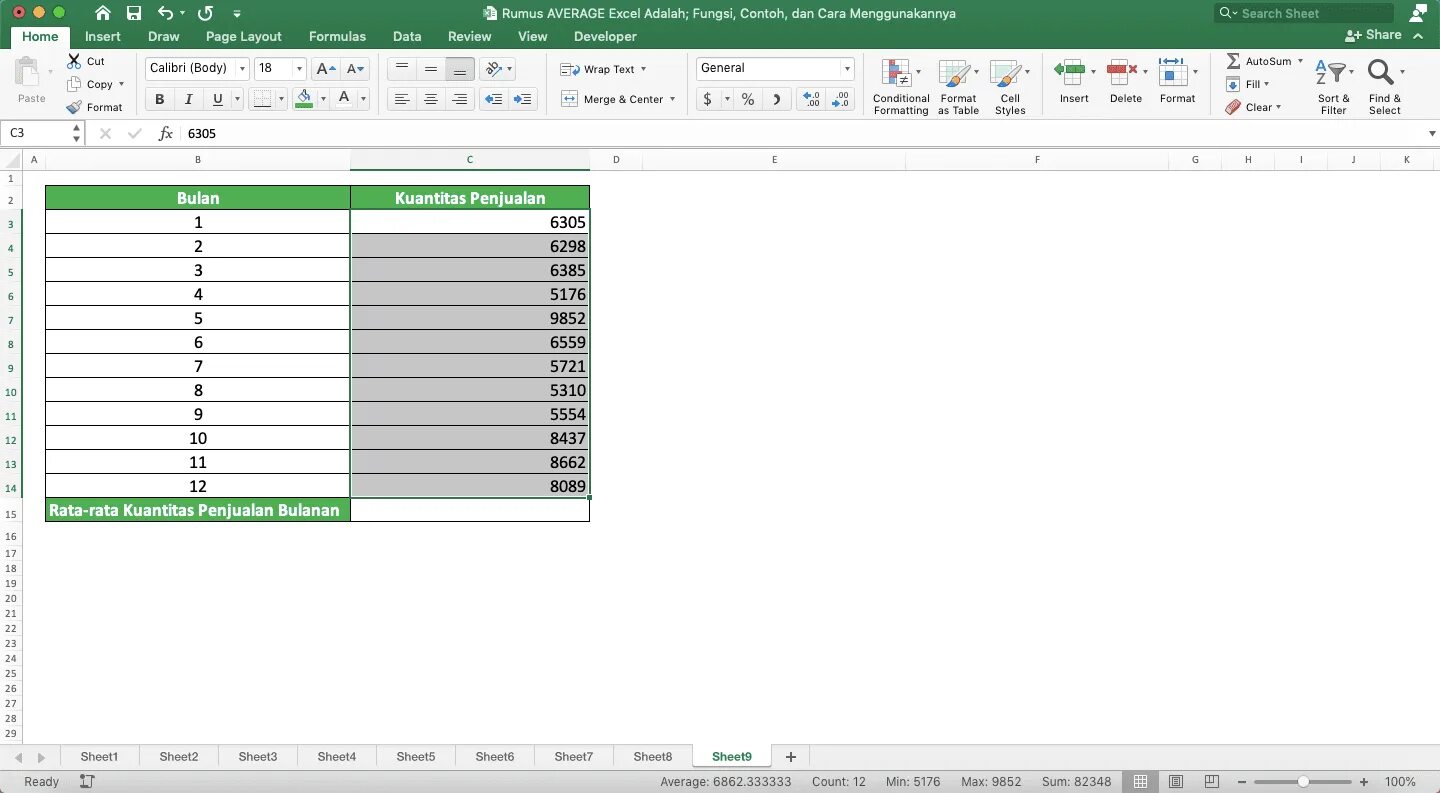Increase the indent
Viewport: 1440px width, 793px height.
pyautogui.click(x=522, y=99)
